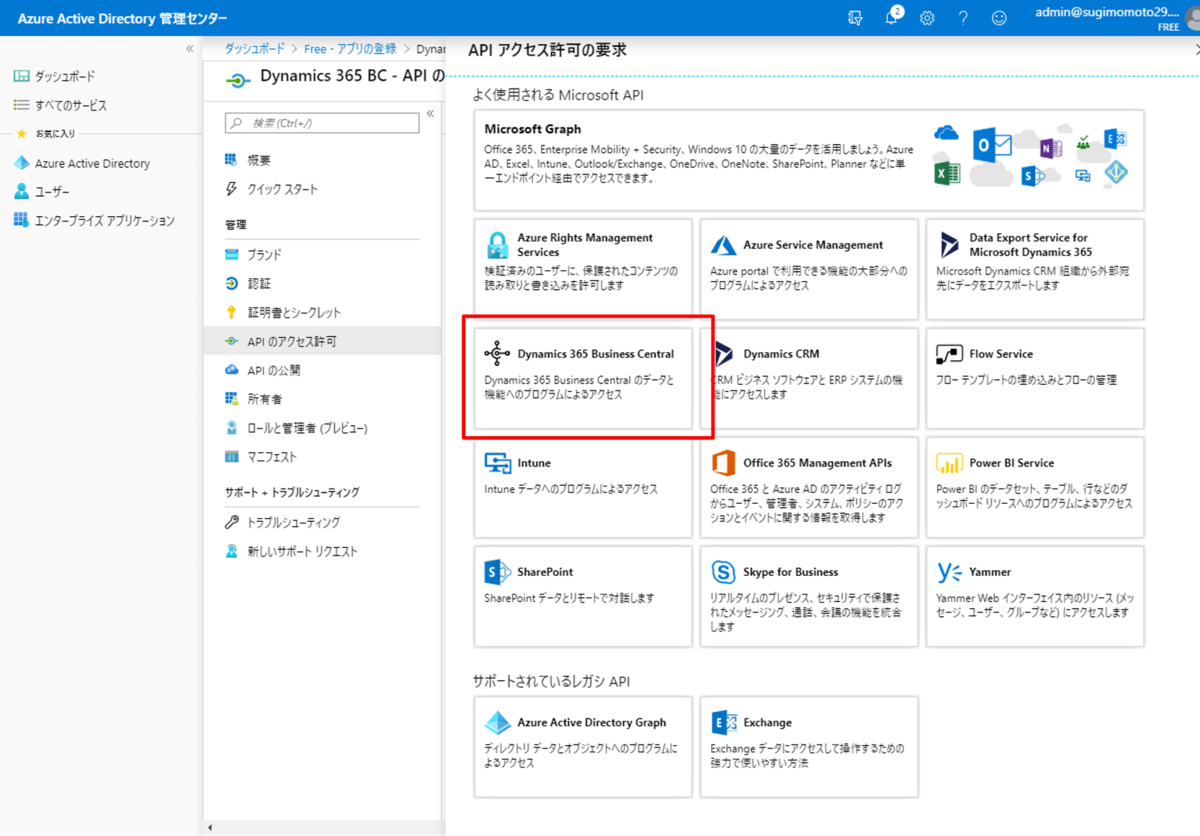Select Microsoft Graph API card
Image resolution: width=1200 pixels, height=836 pixels.
point(809,160)
